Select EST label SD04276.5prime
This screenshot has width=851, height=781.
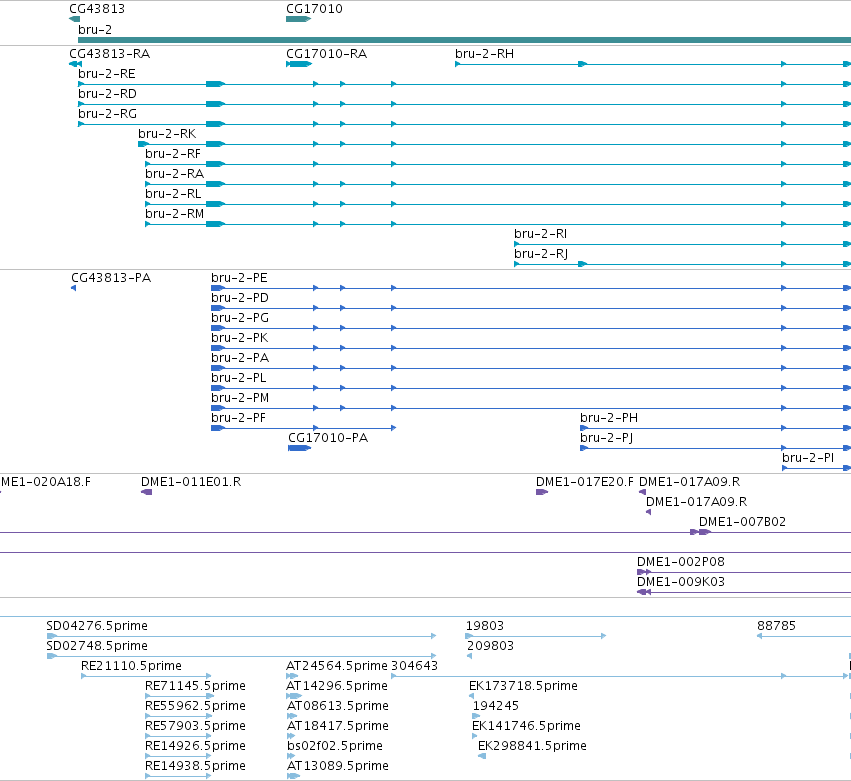97,626
